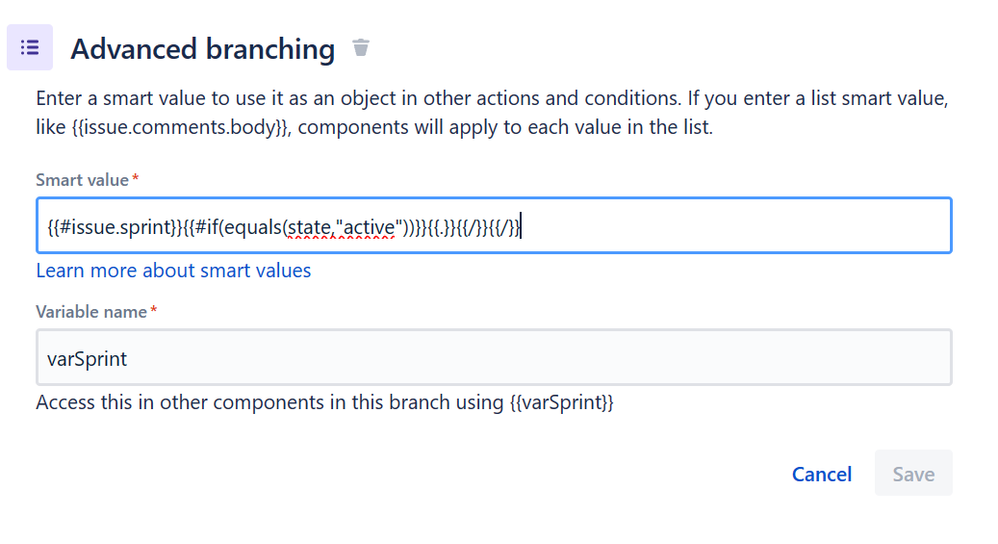Click the red asterisk beside Variable name
The image size is (998, 544).
coord(153,310)
